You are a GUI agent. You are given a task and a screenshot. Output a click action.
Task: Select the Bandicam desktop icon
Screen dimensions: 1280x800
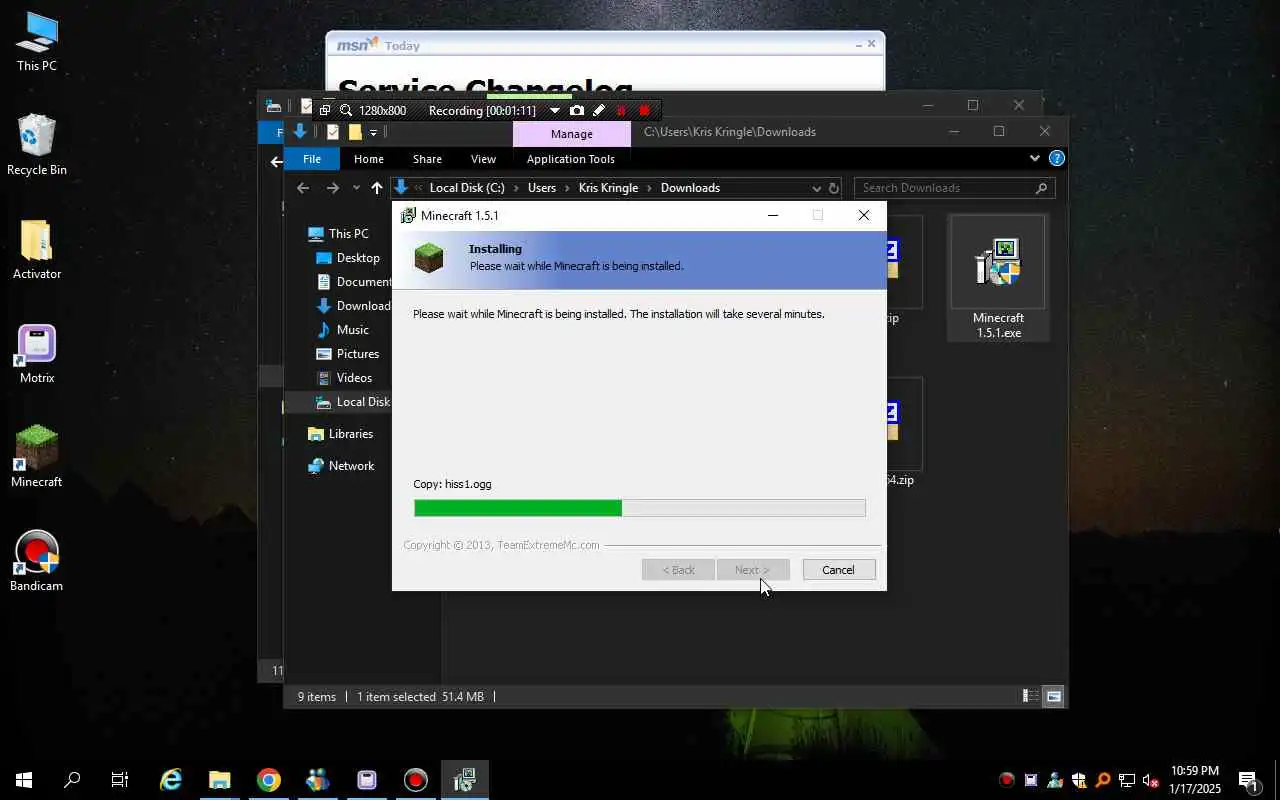[x=37, y=561]
